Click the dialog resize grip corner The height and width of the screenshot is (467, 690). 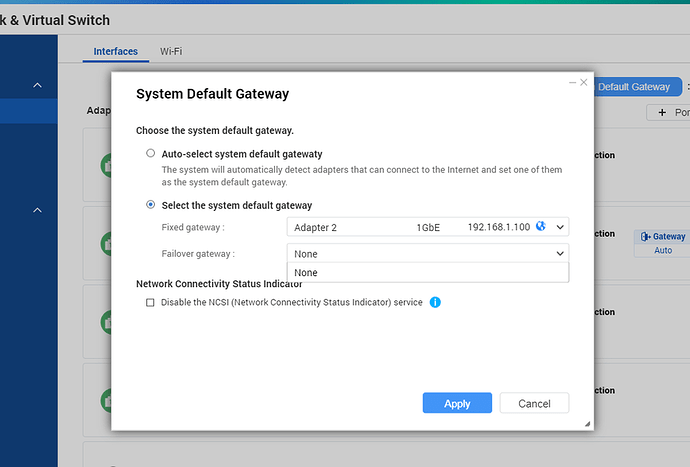coord(587,424)
